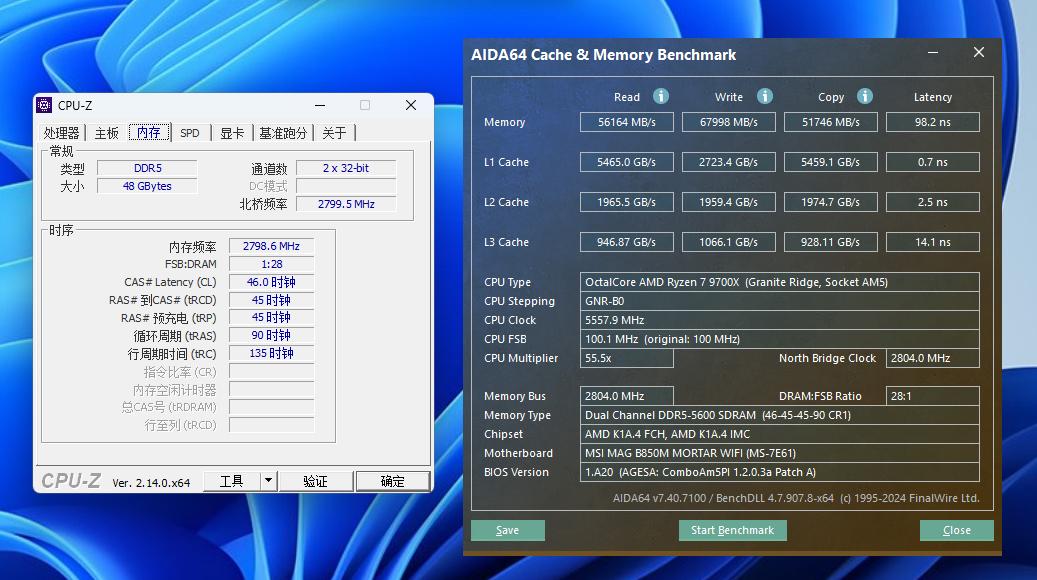Click the Memory Read result field
Image resolution: width=1037 pixels, height=580 pixels.
click(627, 122)
